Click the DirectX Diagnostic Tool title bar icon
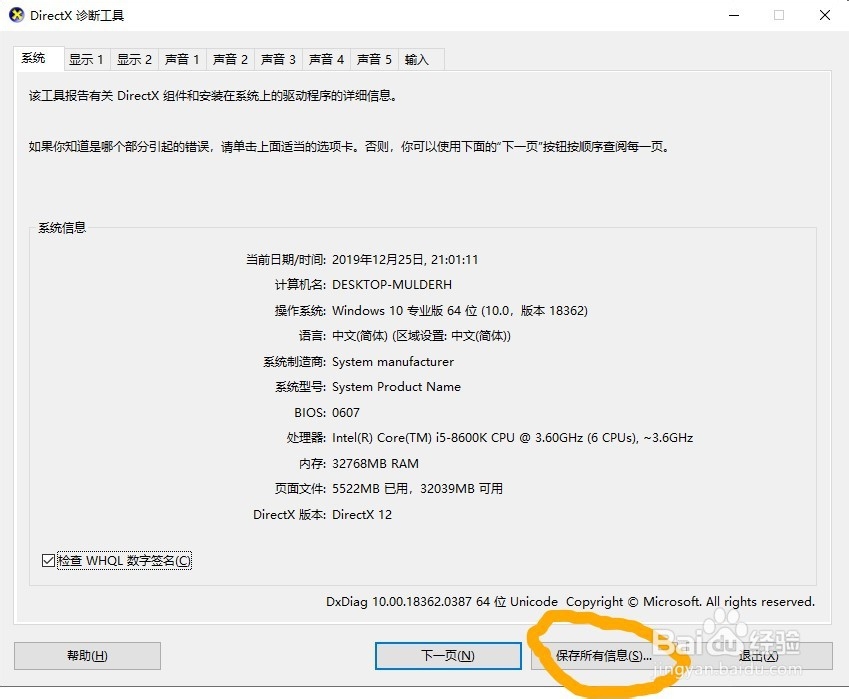Image resolution: width=849 pixels, height=699 pixels. [x=14, y=15]
